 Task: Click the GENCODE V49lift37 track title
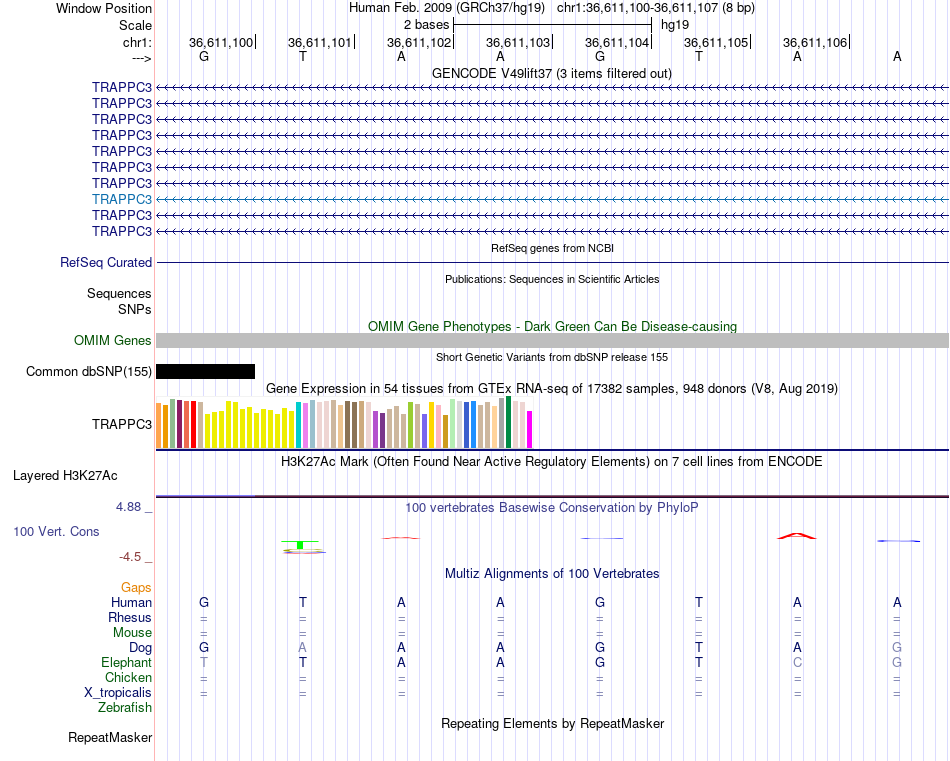[x=552, y=73]
